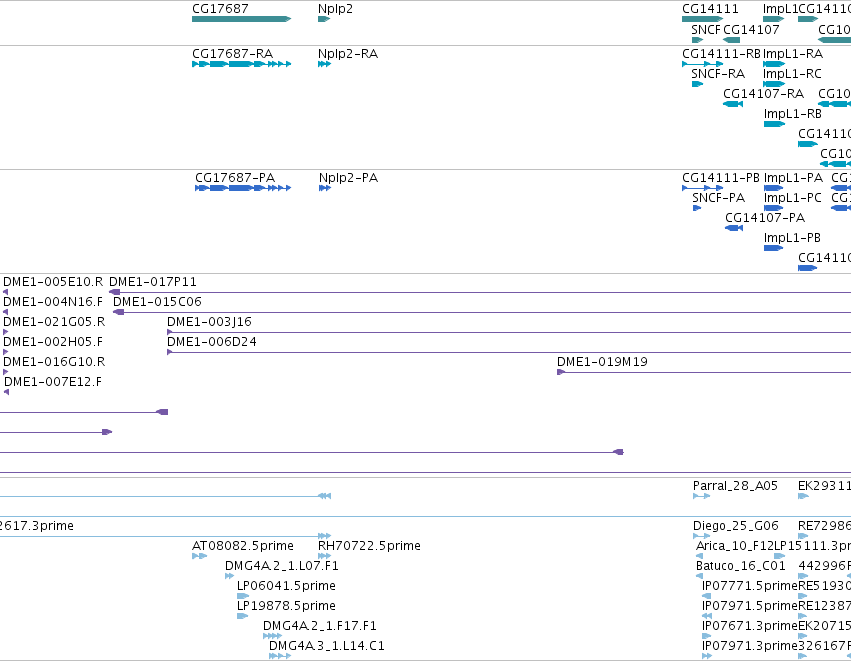
Task: Select the Diego_25_G06 EST label
Action: coord(736,526)
